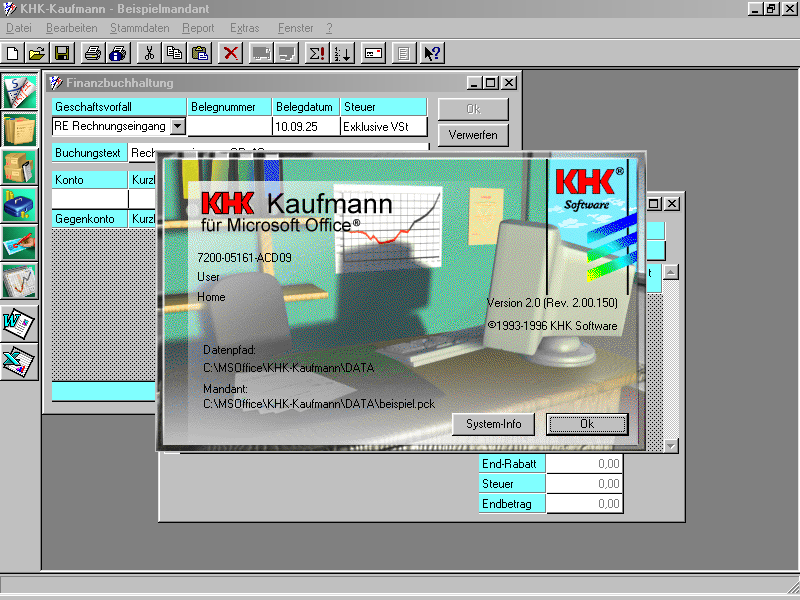Screen dimensions: 800x600
Task: Save using the floppy disk icon
Action: [61, 53]
